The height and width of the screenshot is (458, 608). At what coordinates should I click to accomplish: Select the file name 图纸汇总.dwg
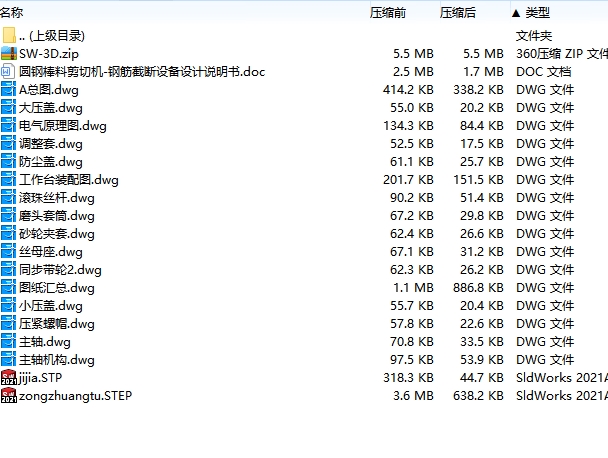coord(57,288)
